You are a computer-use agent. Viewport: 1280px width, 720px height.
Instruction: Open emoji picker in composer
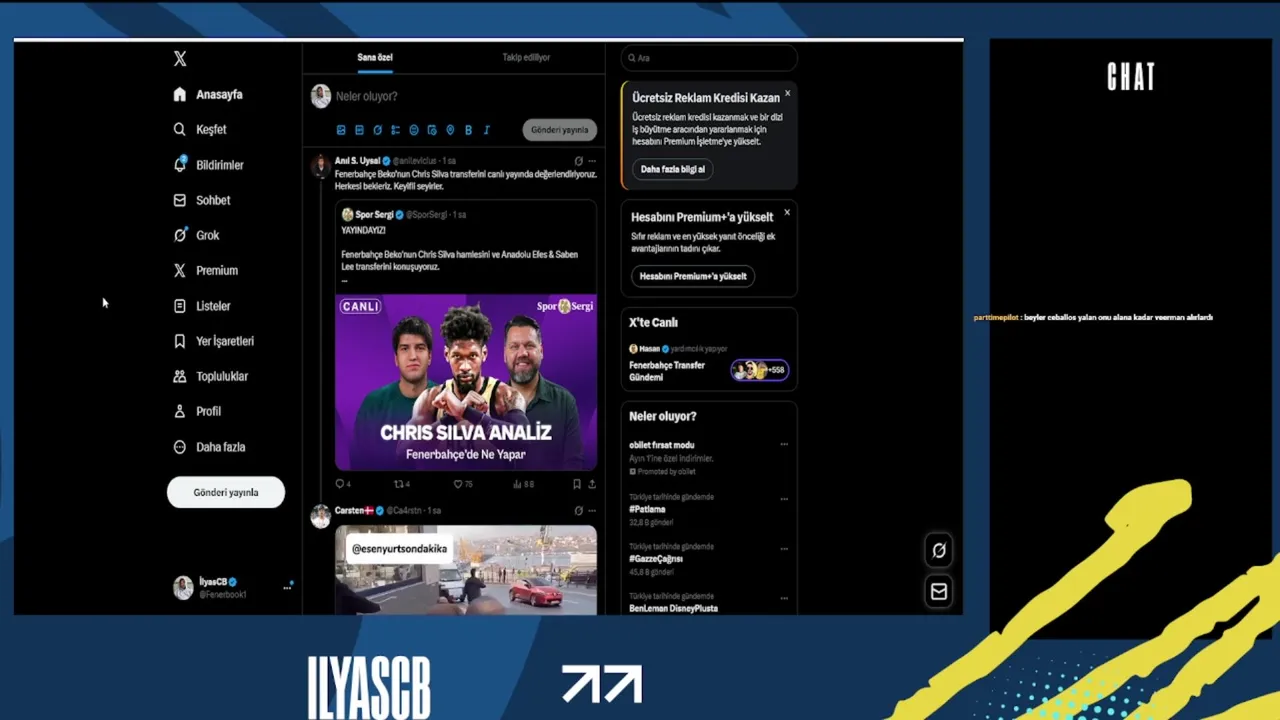pyautogui.click(x=414, y=130)
